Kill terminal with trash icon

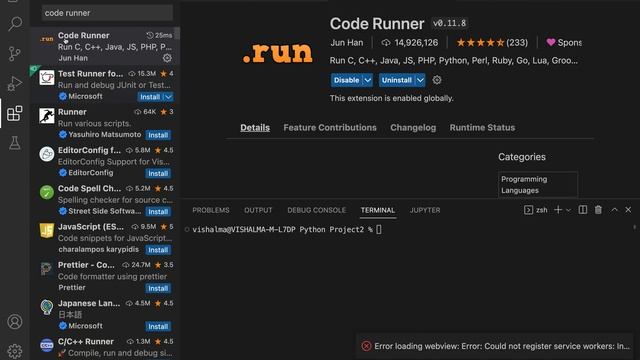[598, 210]
